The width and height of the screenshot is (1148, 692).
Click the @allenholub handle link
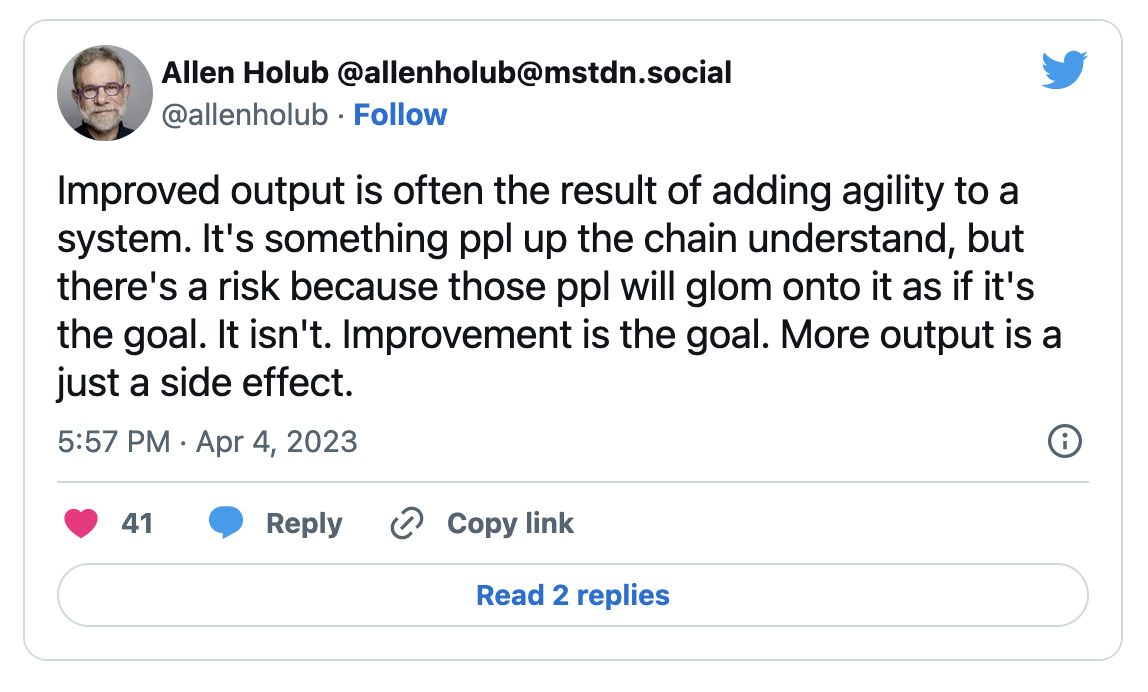coord(245,115)
